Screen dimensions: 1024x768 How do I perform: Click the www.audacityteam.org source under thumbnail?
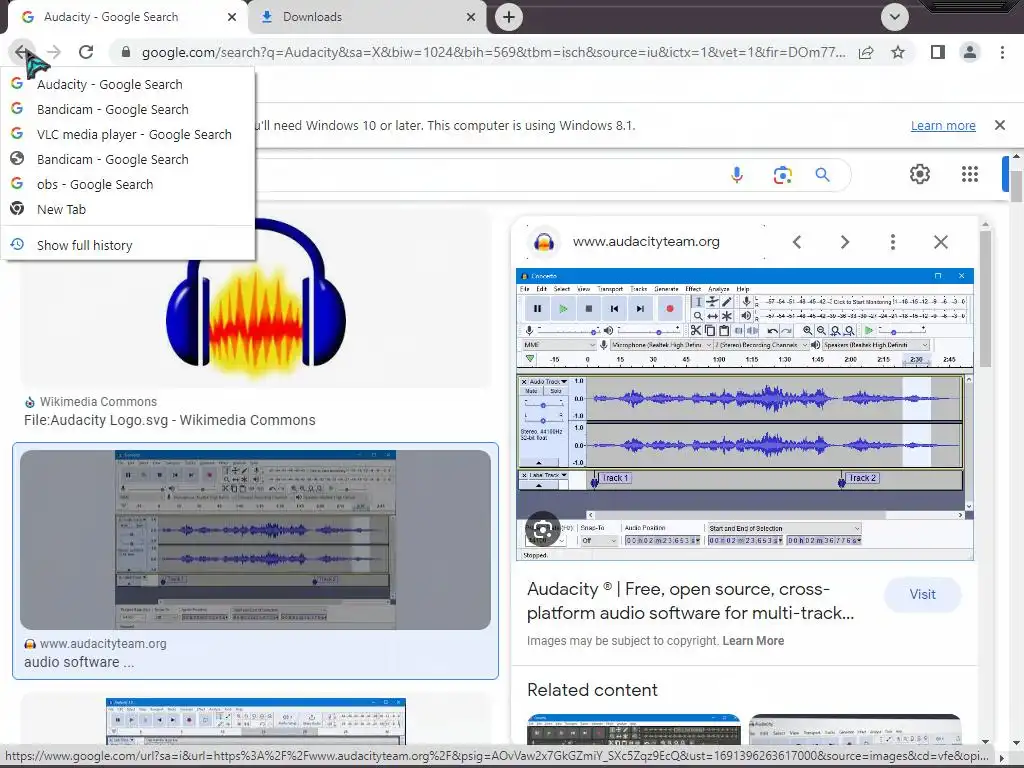pyautogui.click(x=103, y=643)
